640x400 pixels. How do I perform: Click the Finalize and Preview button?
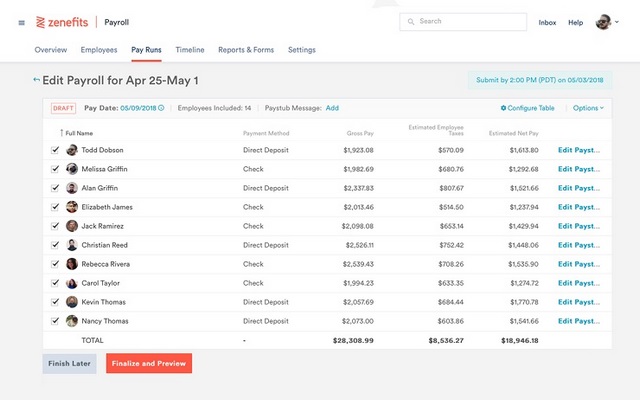pos(148,363)
